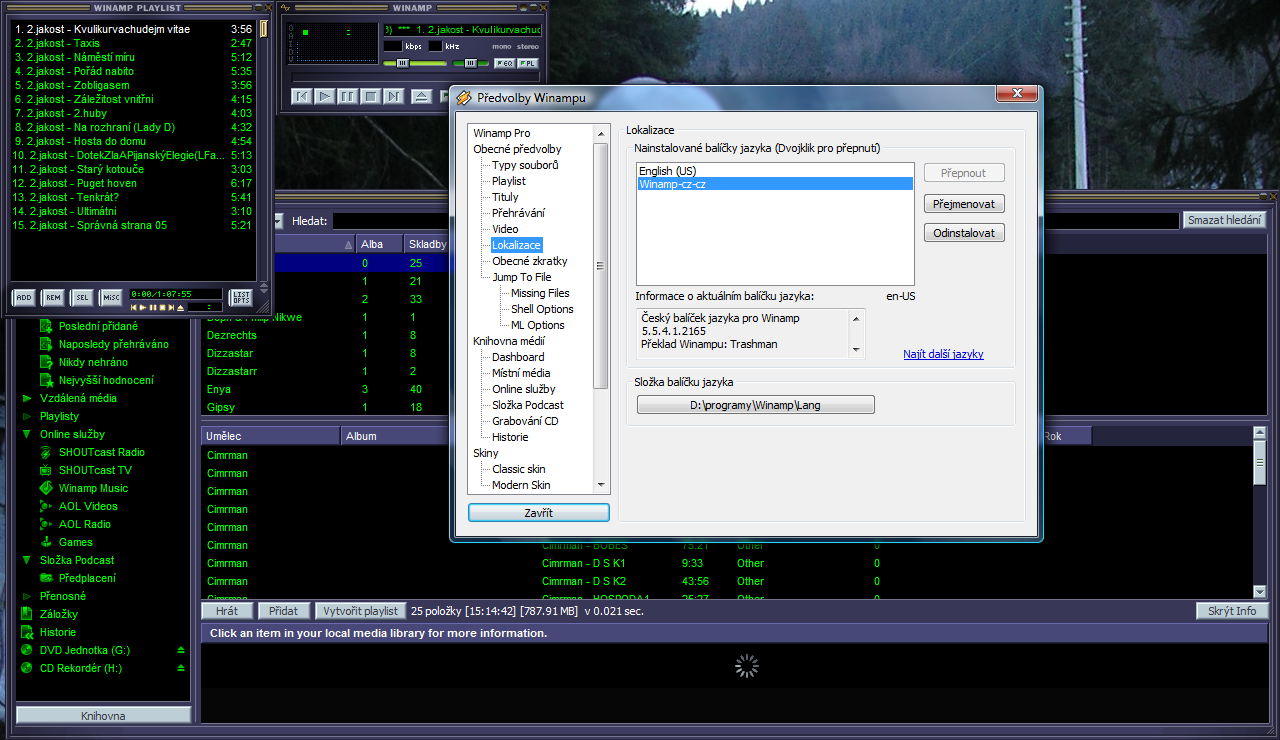Image resolution: width=1280 pixels, height=740 pixels.
Task: Click Pause button in Winamp main window
Action: (x=347, y=96)
